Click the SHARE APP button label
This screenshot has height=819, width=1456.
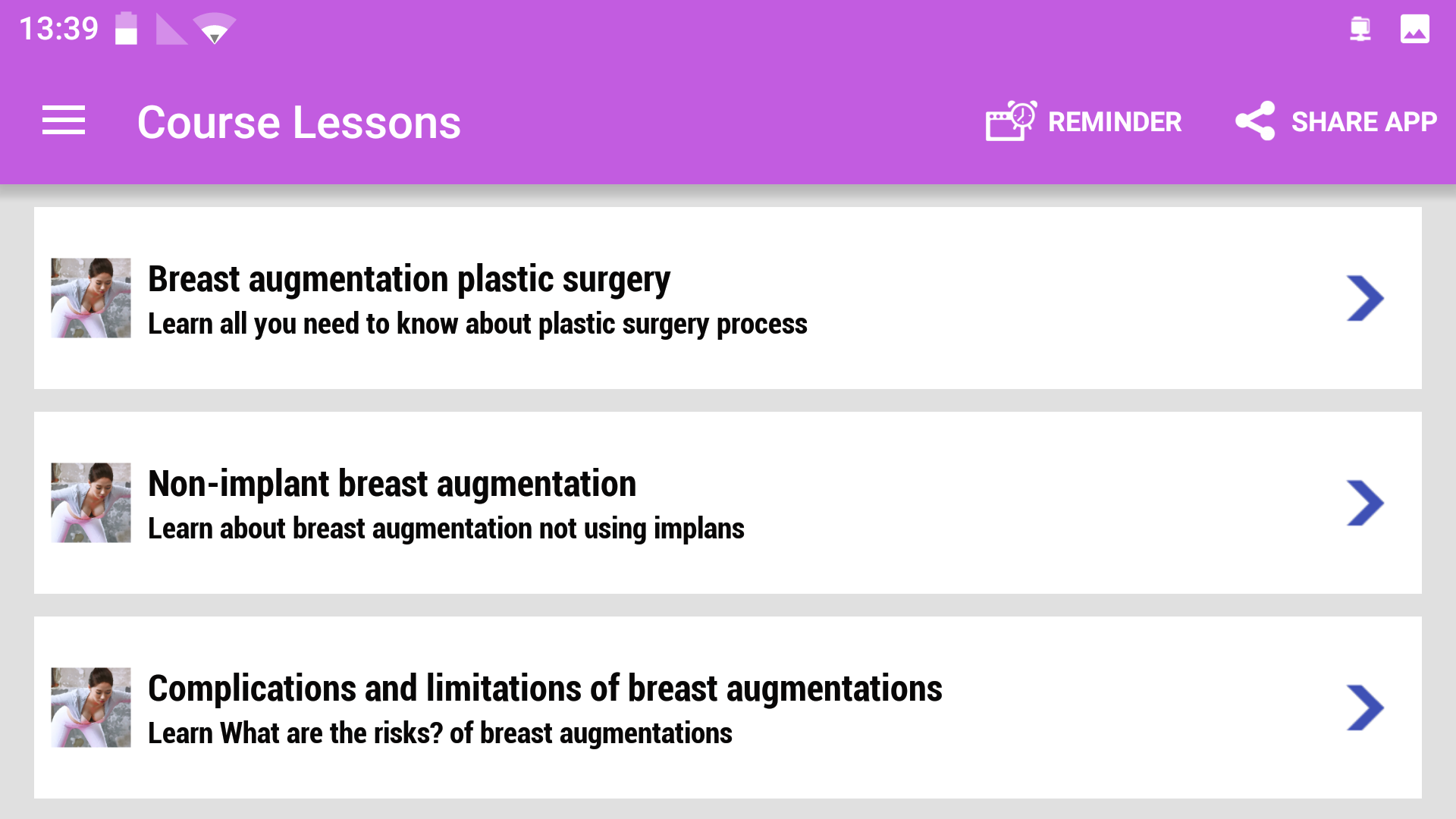pos(1364,122)
